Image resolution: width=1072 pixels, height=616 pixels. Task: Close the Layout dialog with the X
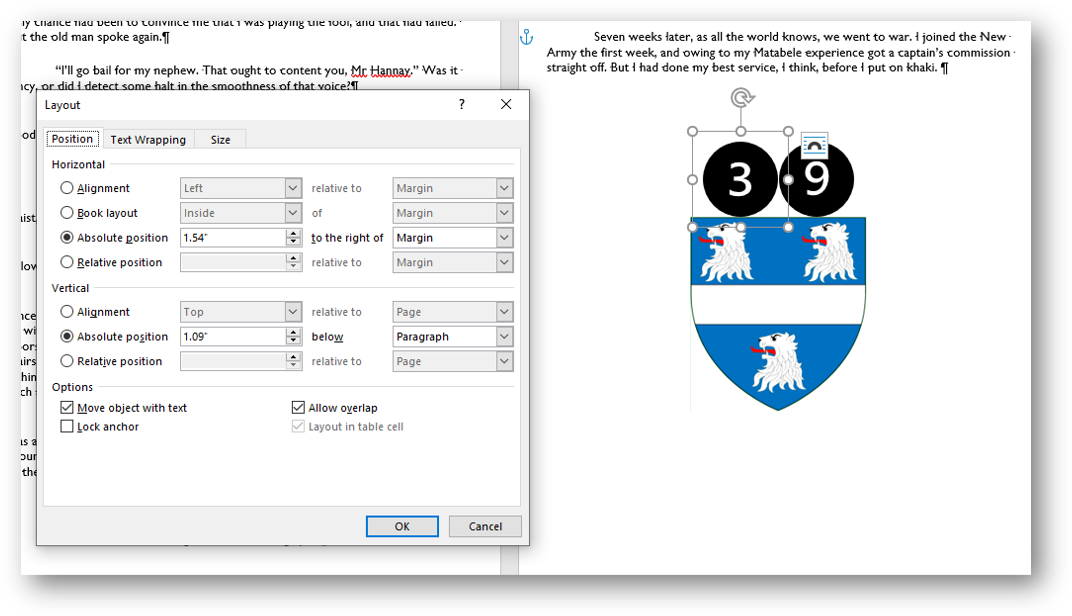pyautogui.click(x=506, y=105)
